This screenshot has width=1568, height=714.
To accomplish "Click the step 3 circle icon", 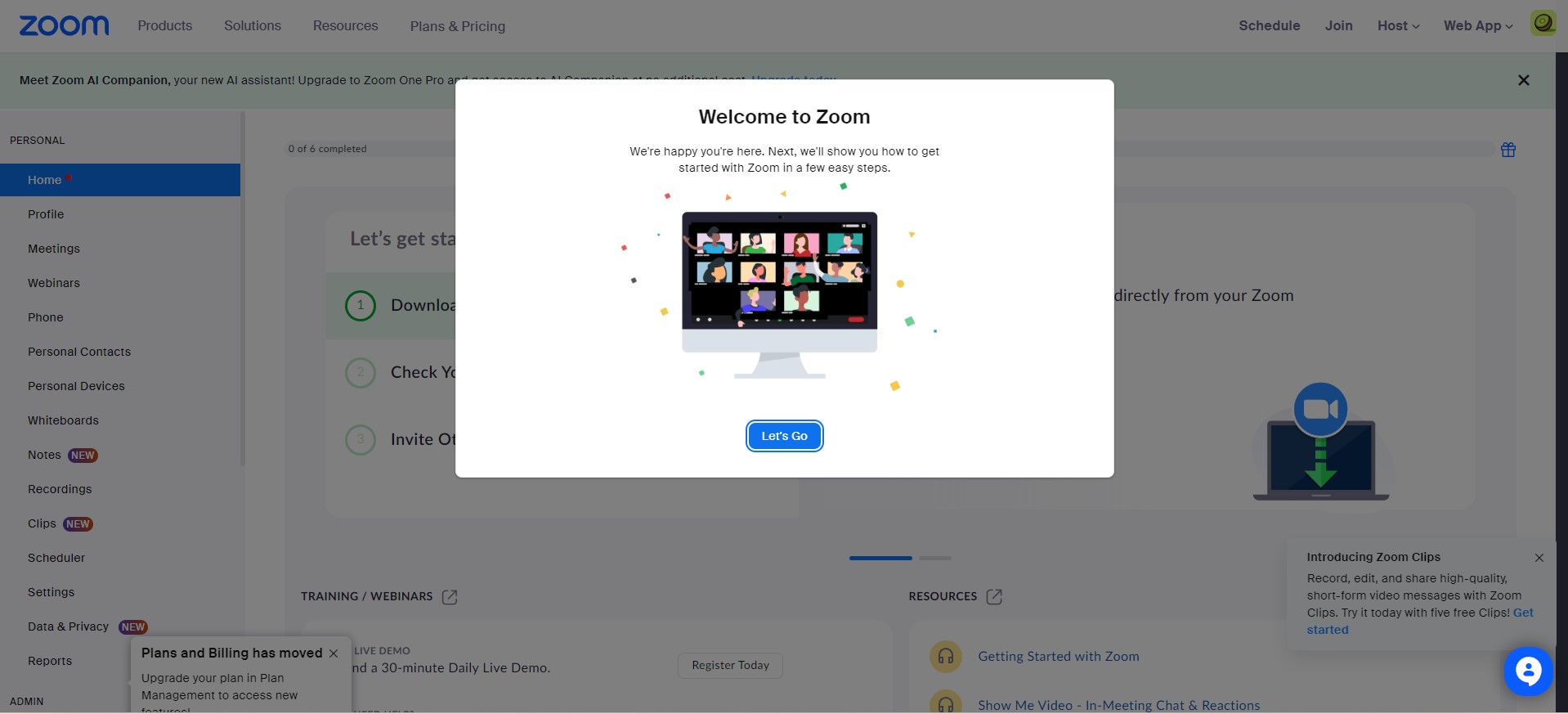I will (361, 440).
